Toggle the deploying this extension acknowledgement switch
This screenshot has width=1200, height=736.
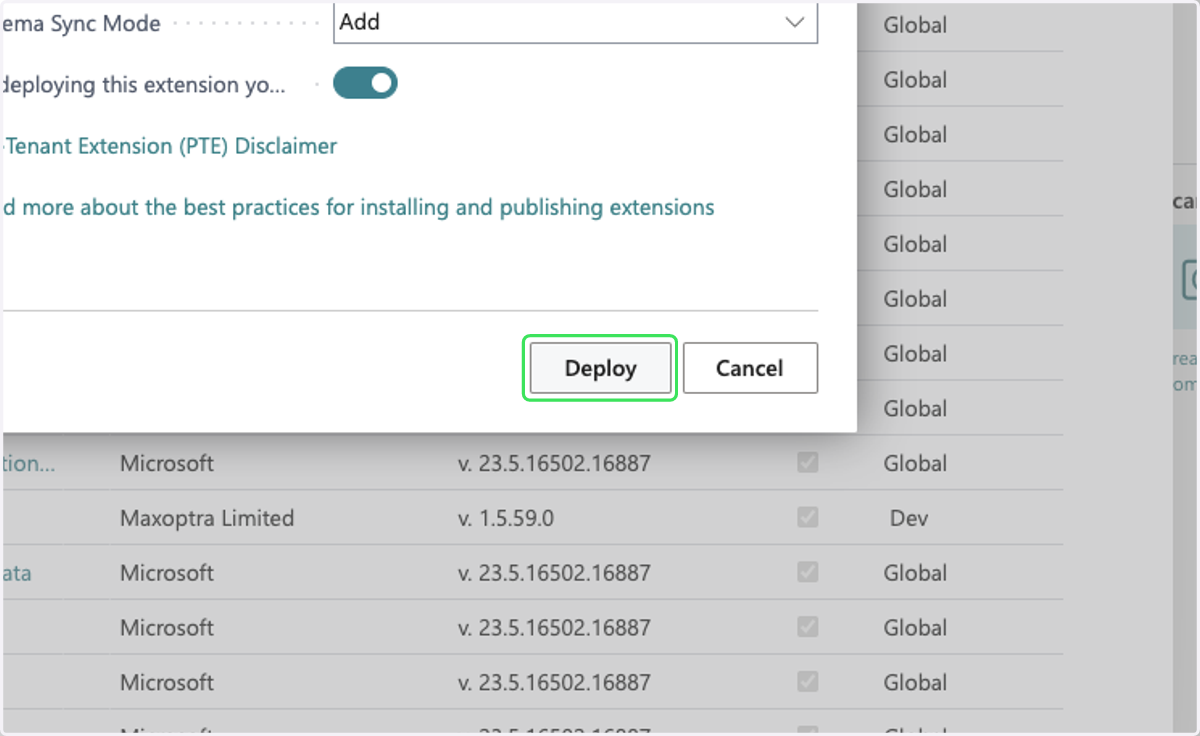365,84
